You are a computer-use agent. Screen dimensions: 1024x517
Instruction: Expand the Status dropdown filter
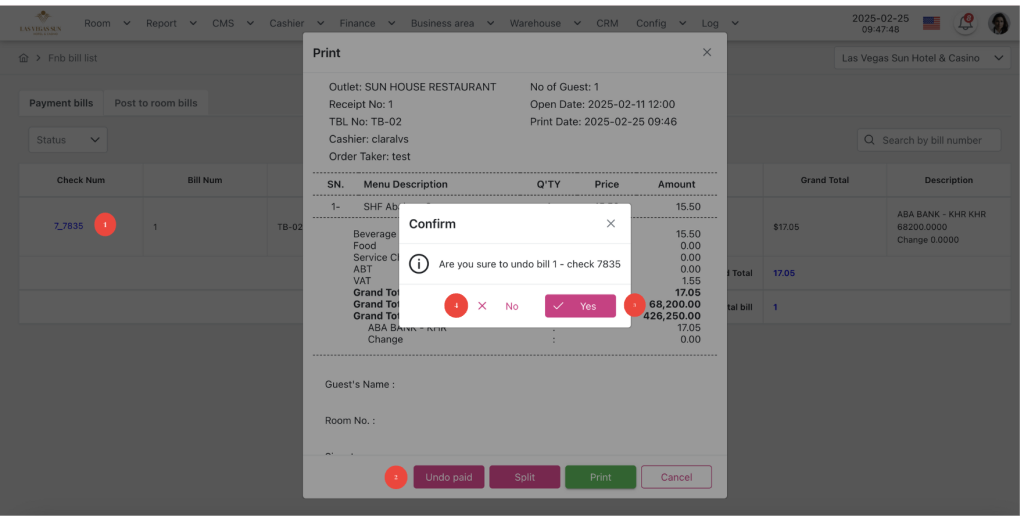[x=67, y=140]
